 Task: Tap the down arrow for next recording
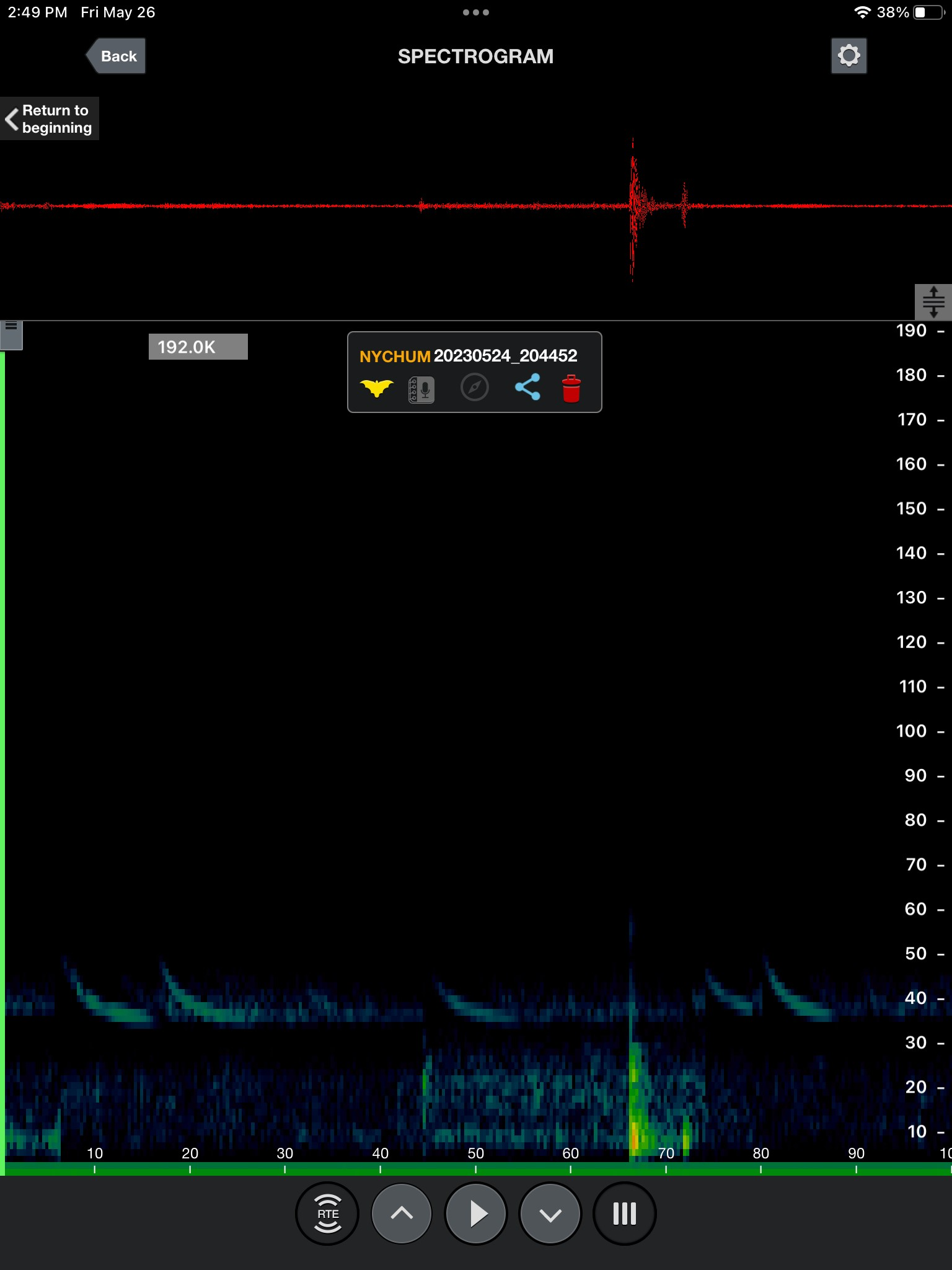tap(550, 1214)
